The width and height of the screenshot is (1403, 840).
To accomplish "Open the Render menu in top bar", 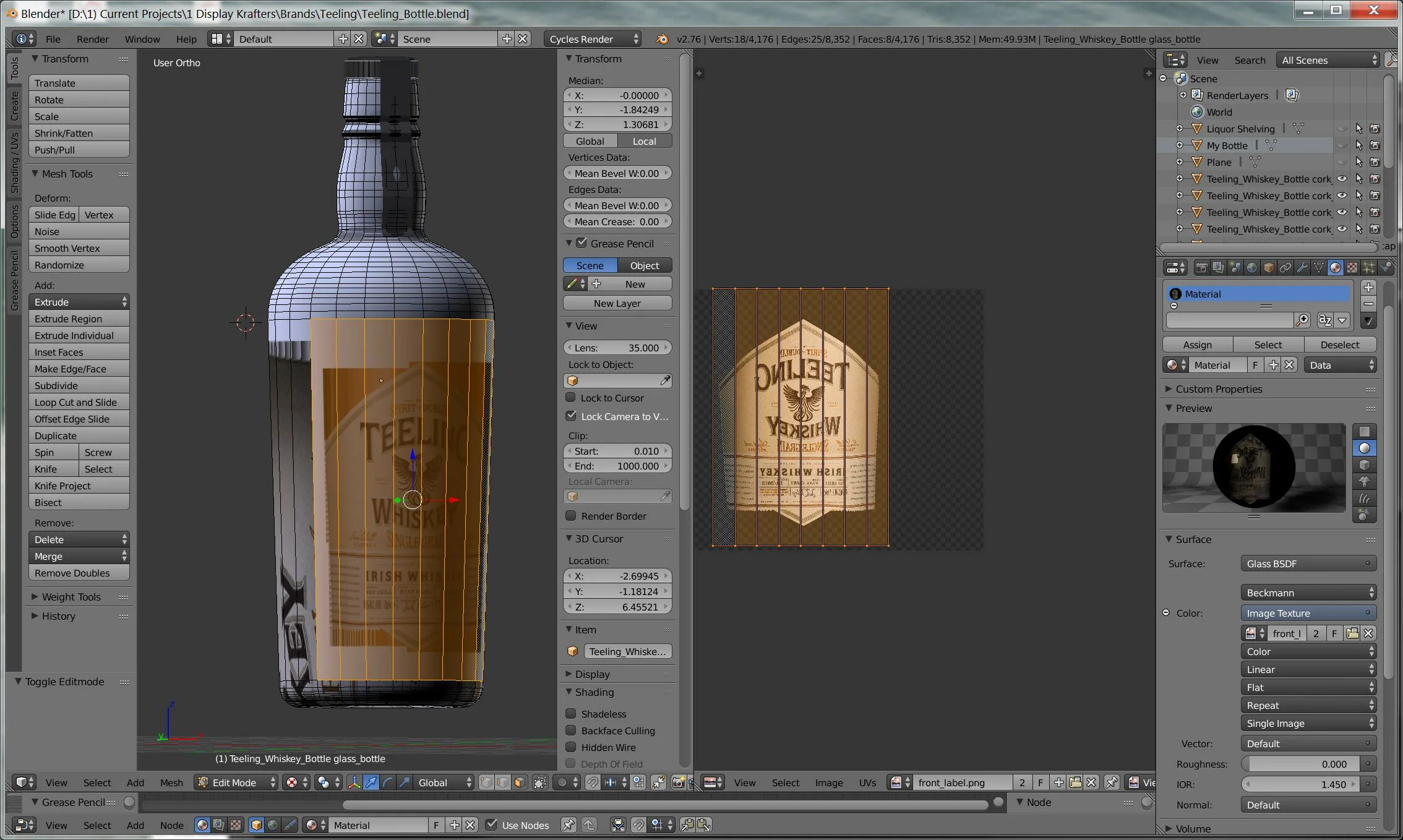I will pyautogui.click(x=92, y=39).
